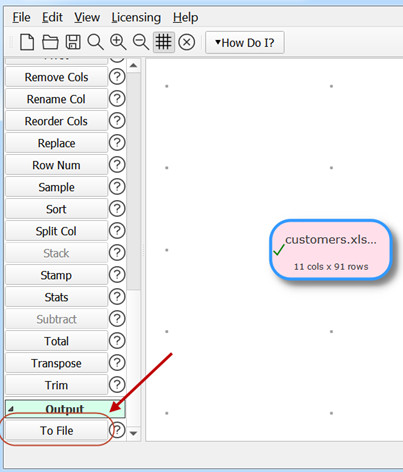Open help icon beside Transpose

[x=117, y=363]
